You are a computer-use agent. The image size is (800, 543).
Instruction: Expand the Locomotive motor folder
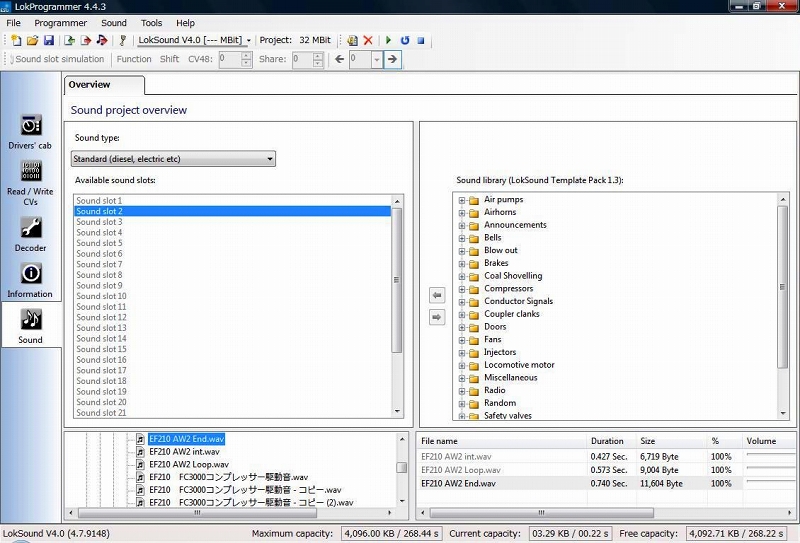(x=462, y=365)
